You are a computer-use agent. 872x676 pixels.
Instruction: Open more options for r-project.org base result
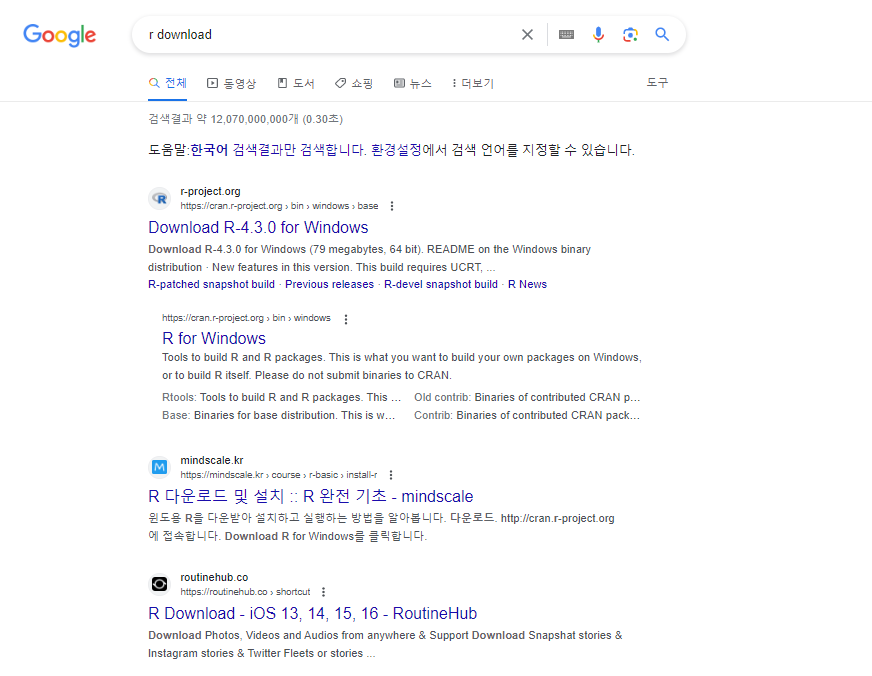tap(392, 206)
